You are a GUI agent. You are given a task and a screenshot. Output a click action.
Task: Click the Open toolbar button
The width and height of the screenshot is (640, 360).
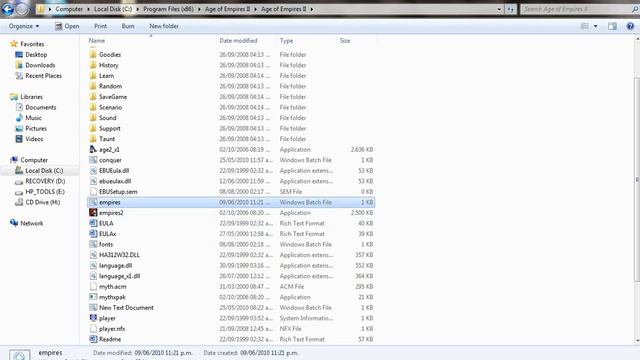[x=67, y=26]
